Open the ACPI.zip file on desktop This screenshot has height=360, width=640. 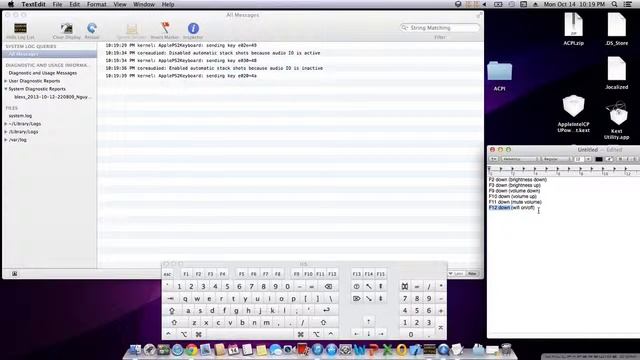click(x=573, y=29)
